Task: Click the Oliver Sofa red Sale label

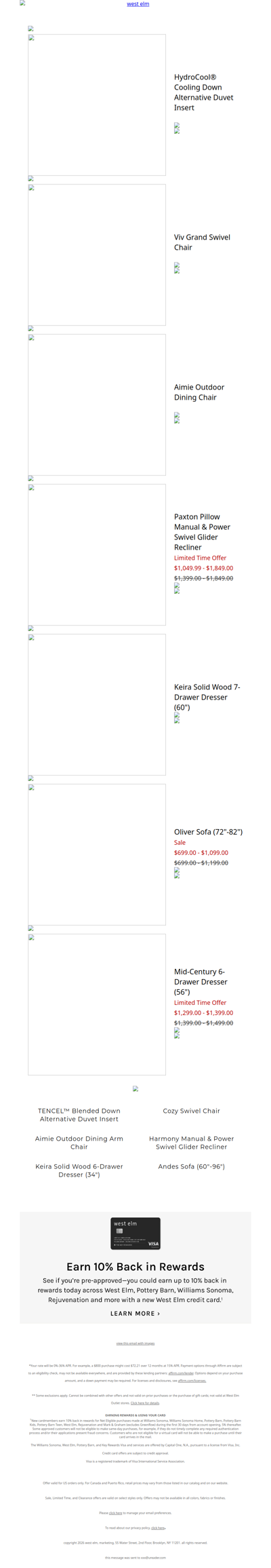Action: [180, 843]
